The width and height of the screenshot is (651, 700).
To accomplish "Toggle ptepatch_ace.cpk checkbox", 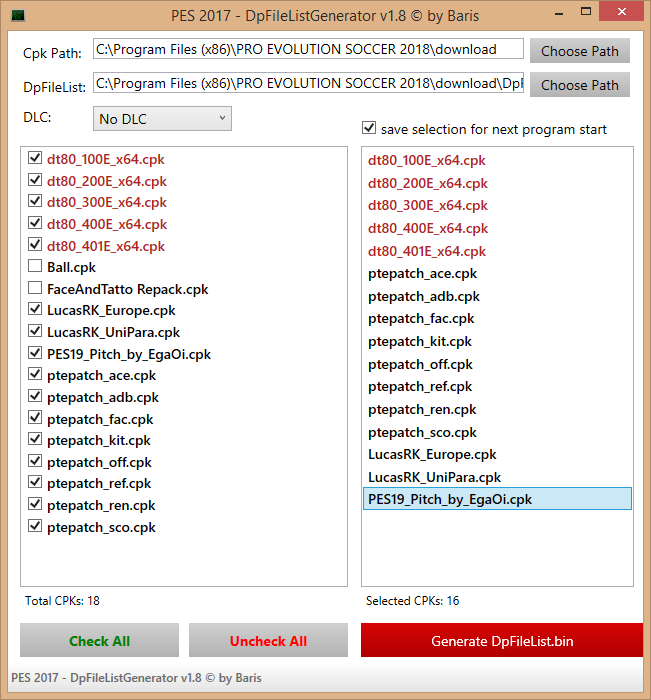I will click(x=35, y=374).
